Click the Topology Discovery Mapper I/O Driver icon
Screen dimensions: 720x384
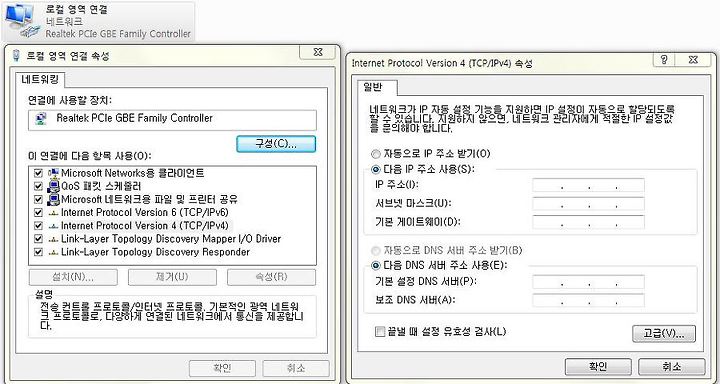54,239
